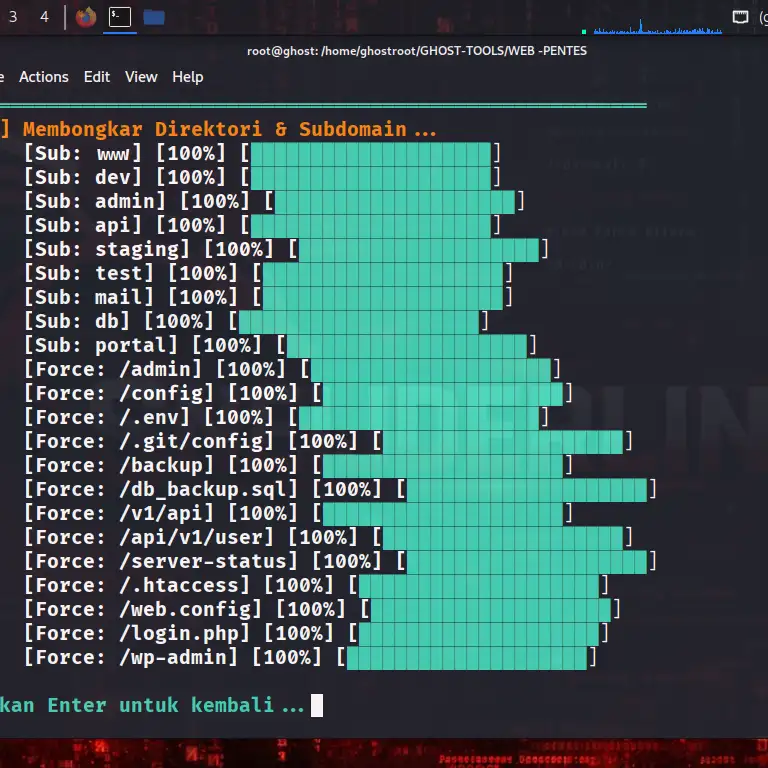Click the CPU usage graph monitor
This screenshot has width=768, height=768.
click(x=657, y=26)
